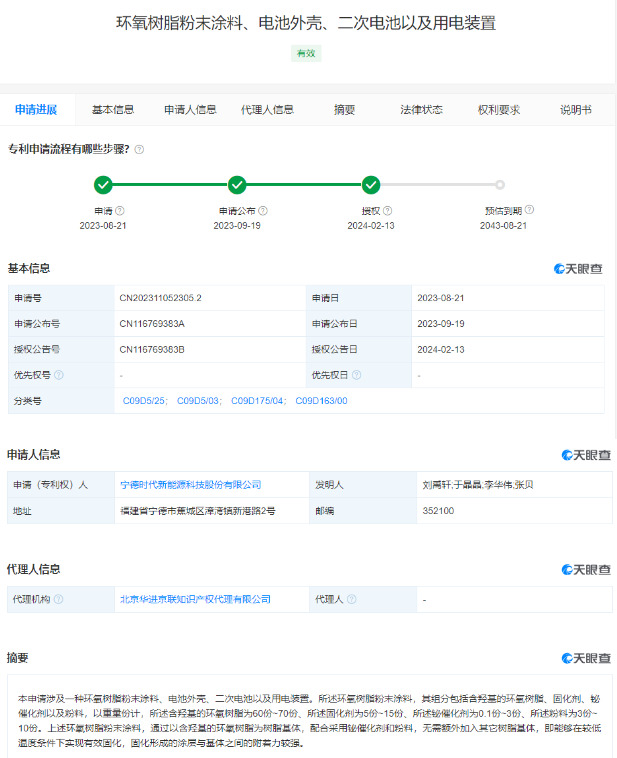This screenshot has width=617, height=758.
Task: Open applicant link 宁德时代新能源科技股份有限公司
Action: point(190,484)
